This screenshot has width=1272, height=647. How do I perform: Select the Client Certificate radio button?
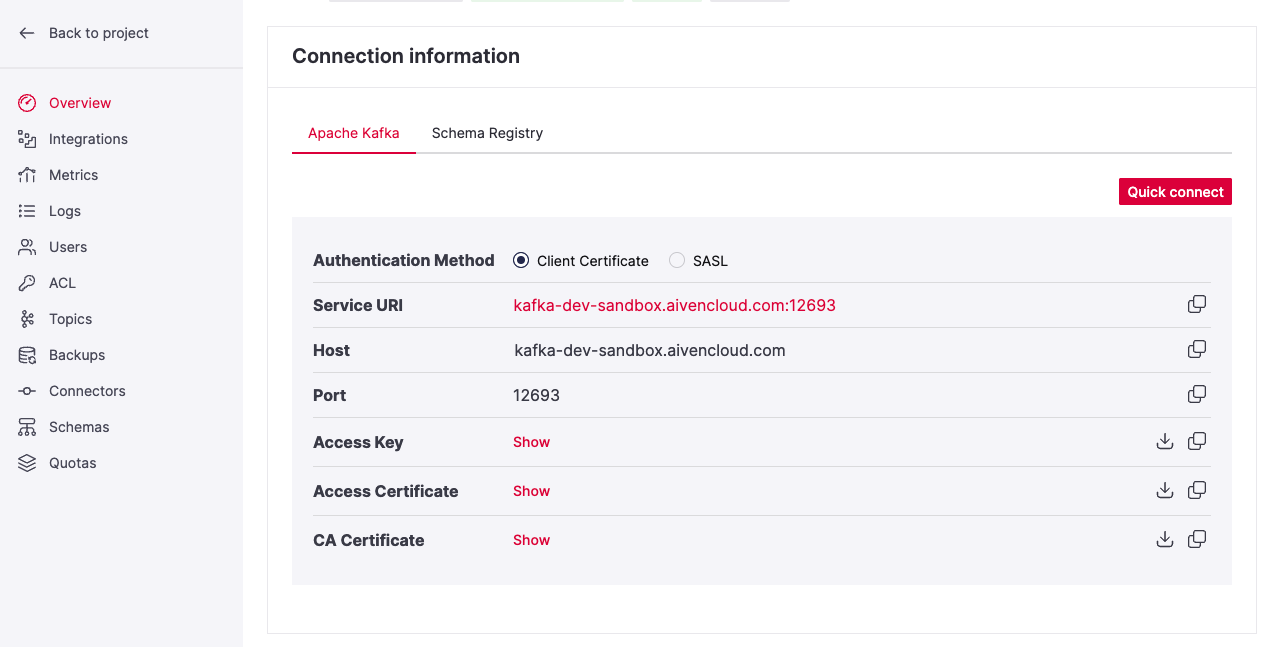520,260
